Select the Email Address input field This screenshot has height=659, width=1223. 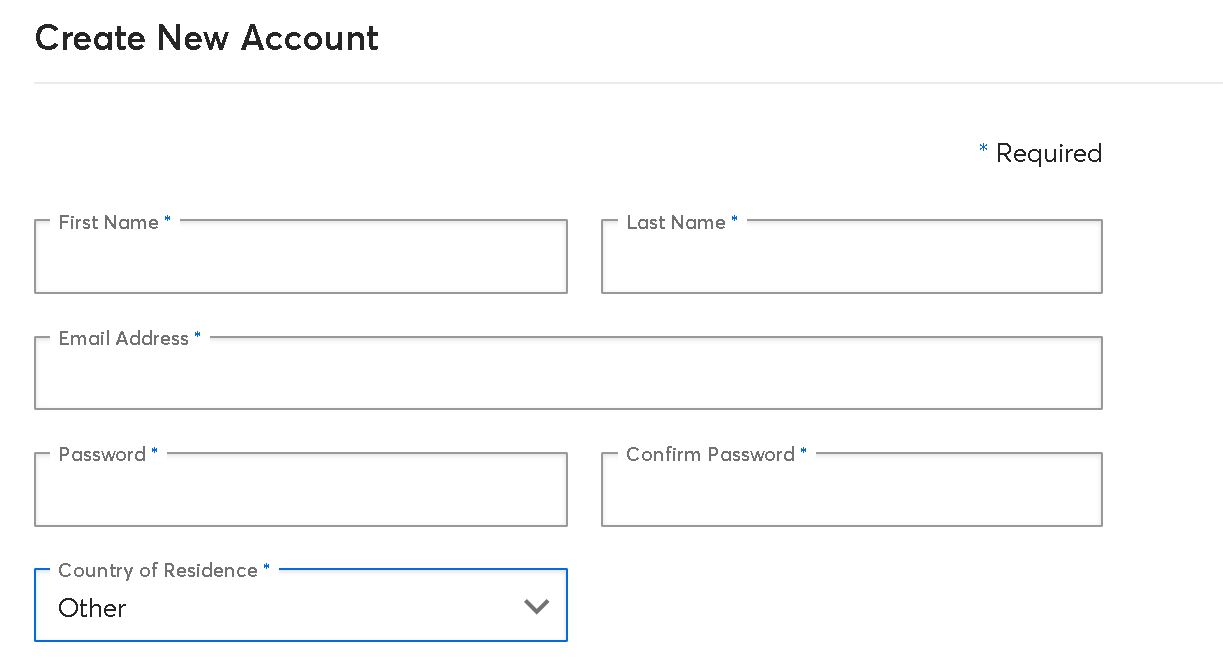[x=568, y=374]
